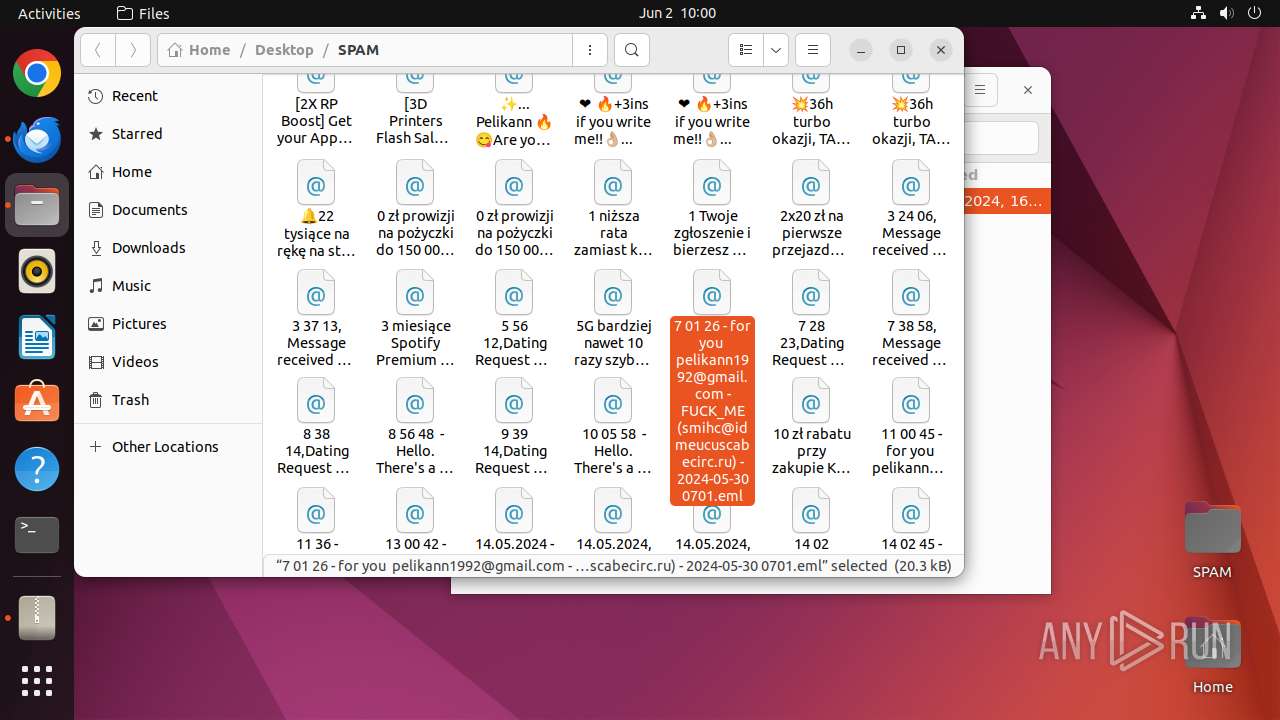Open Google Chrome from the dock
This screenshot has width=1280, height=720.
coord(37,73)
